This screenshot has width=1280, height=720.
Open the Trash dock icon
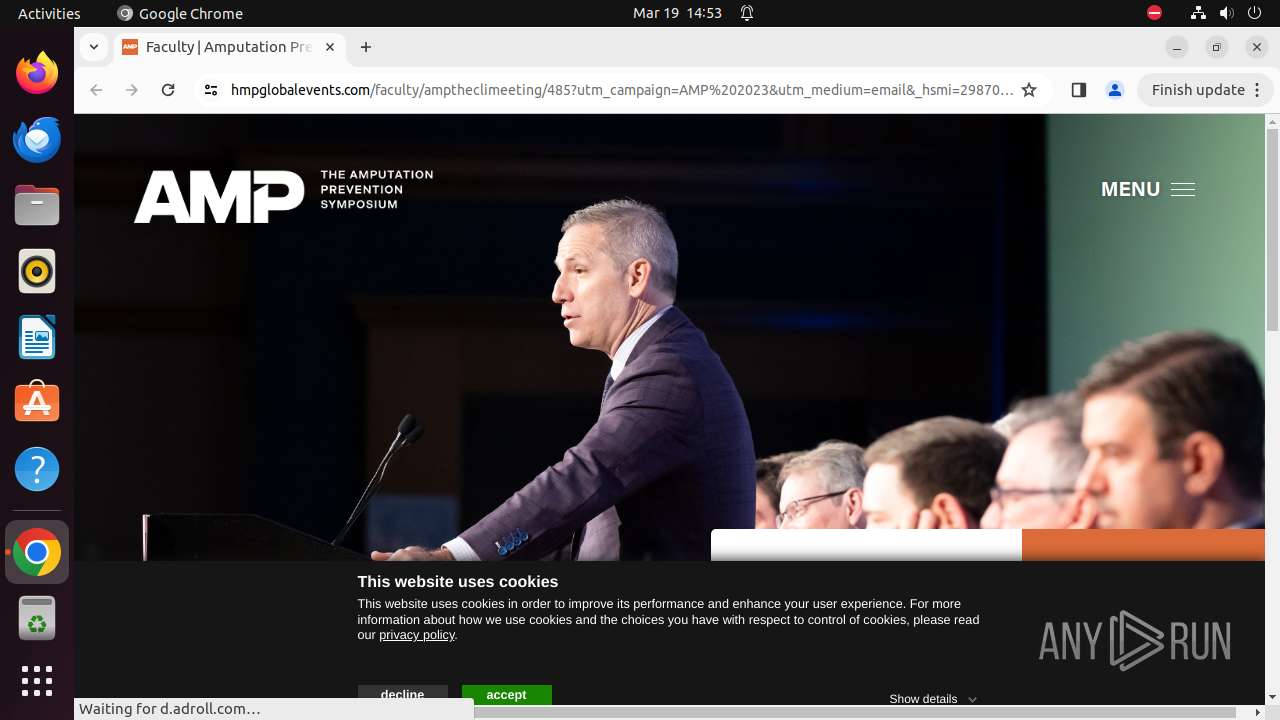tap(37, 618)
